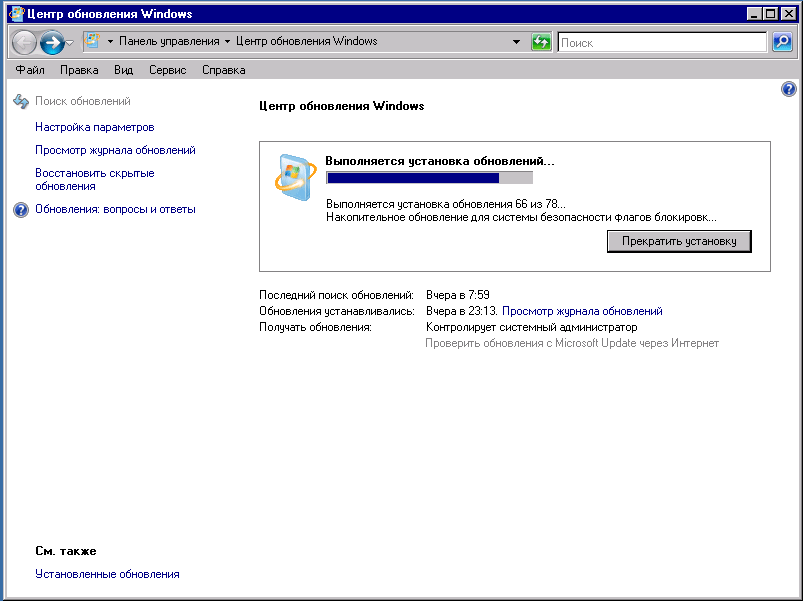
Task: Click the Control Panel icon in address bar
Action: pyautogui.click(x=92, y=41)
